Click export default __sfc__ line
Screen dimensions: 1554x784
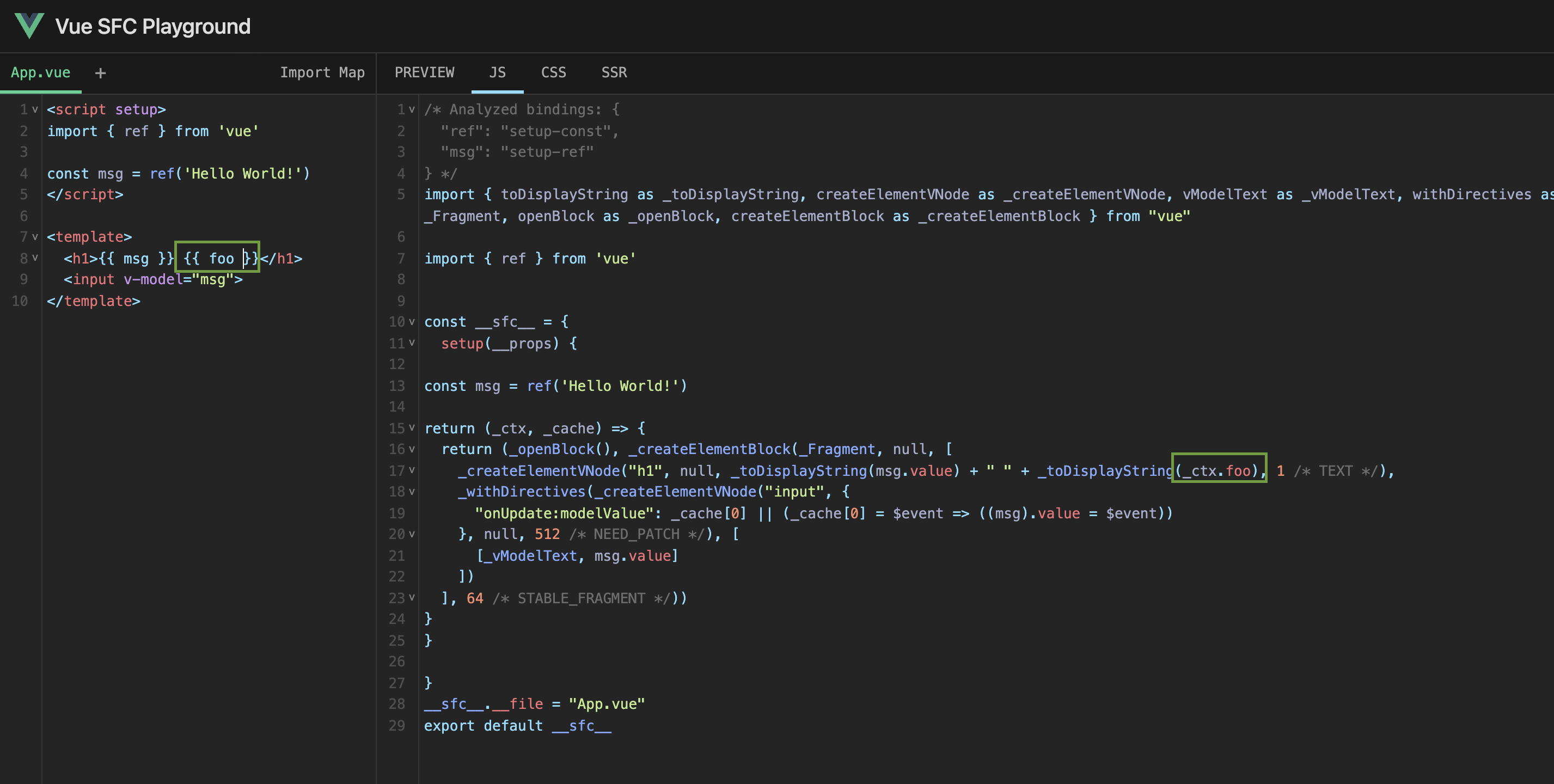pyautogui.click(x=518, y=726)
